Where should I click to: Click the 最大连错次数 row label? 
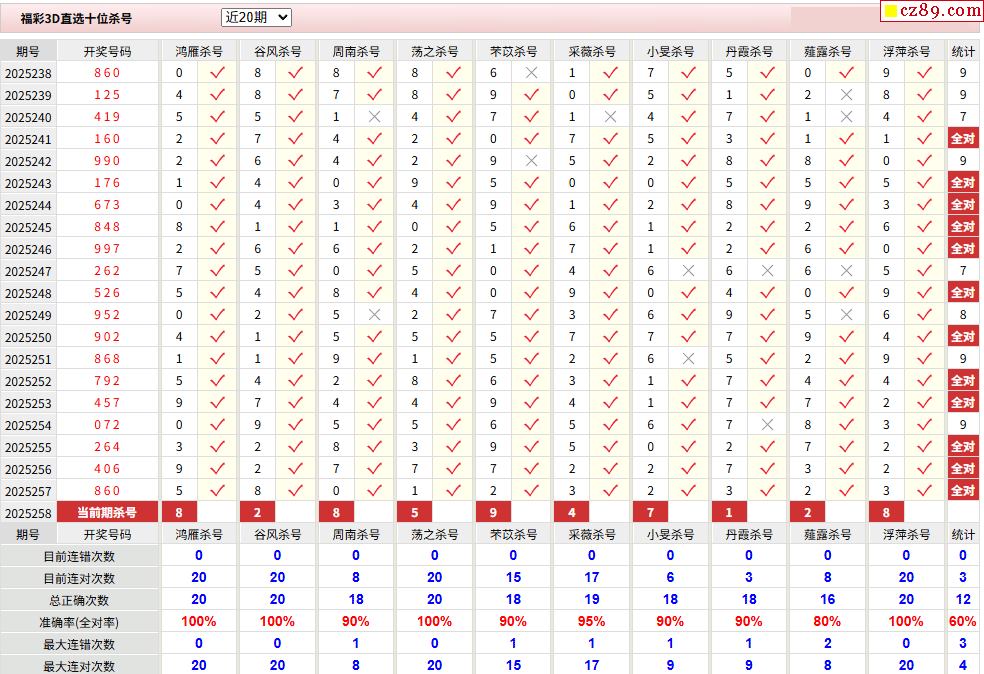pyautogui.click(x=79, y=644)
